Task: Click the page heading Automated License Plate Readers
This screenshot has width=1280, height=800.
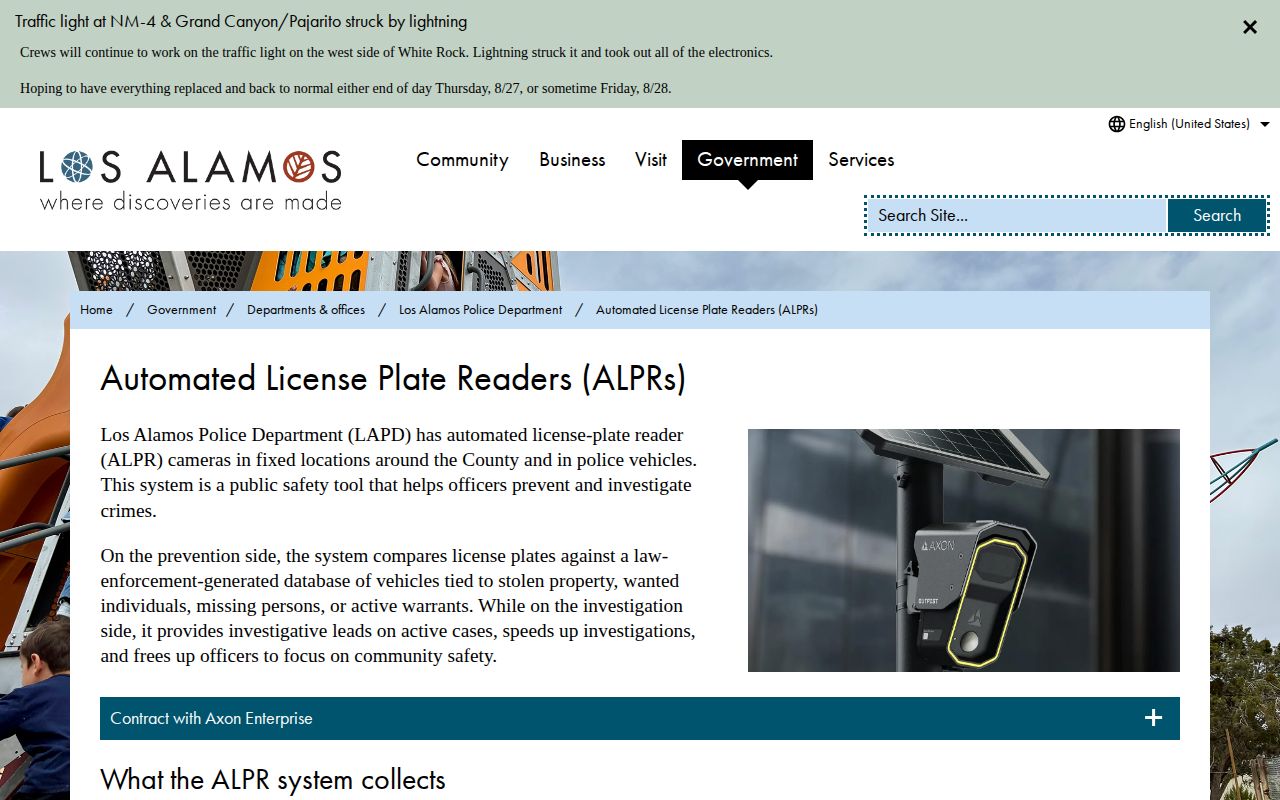Action: 393,379
